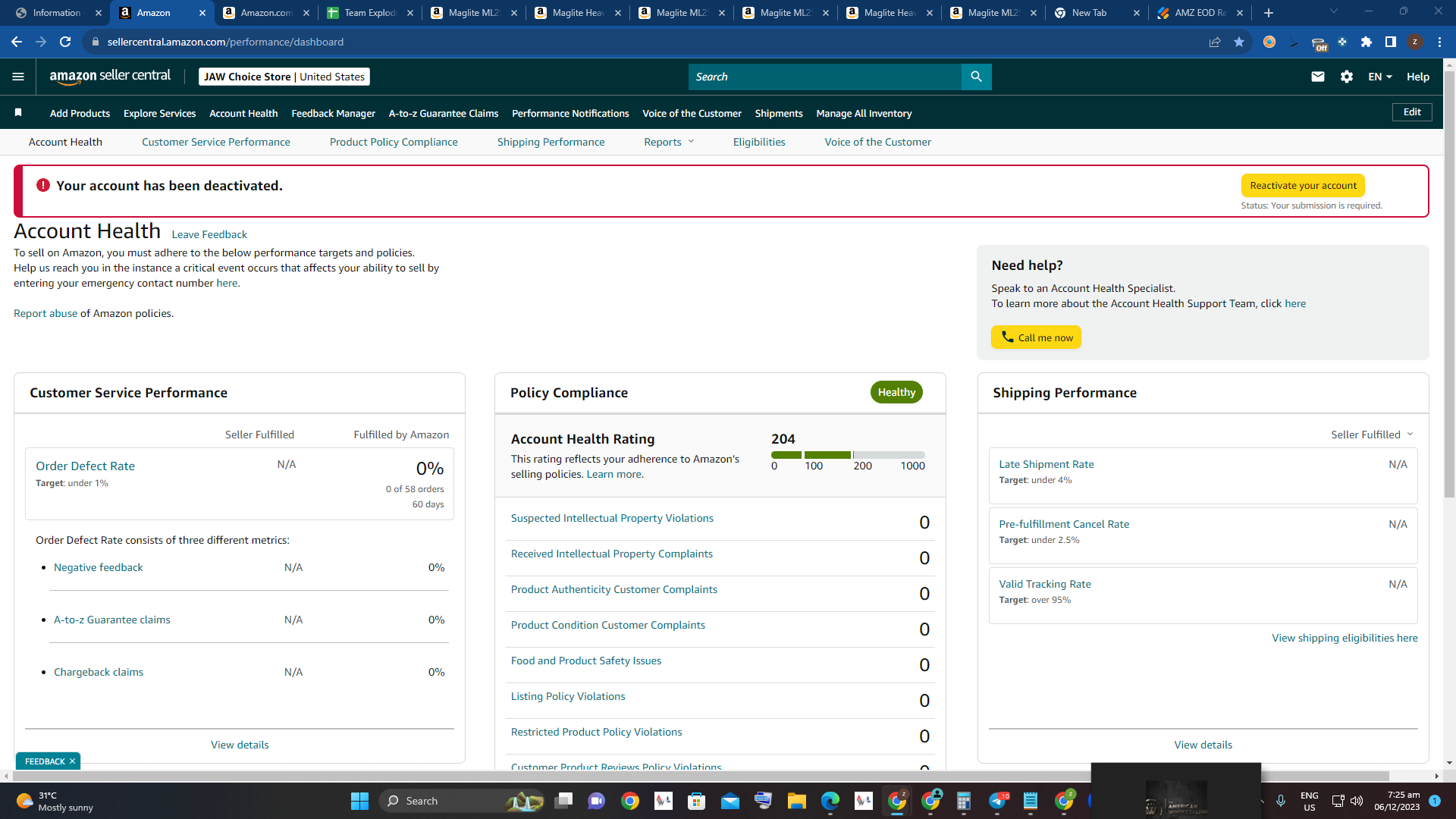Open the Chrome profile avatar
The image size is (1456, 819).
coord(1415,42)
